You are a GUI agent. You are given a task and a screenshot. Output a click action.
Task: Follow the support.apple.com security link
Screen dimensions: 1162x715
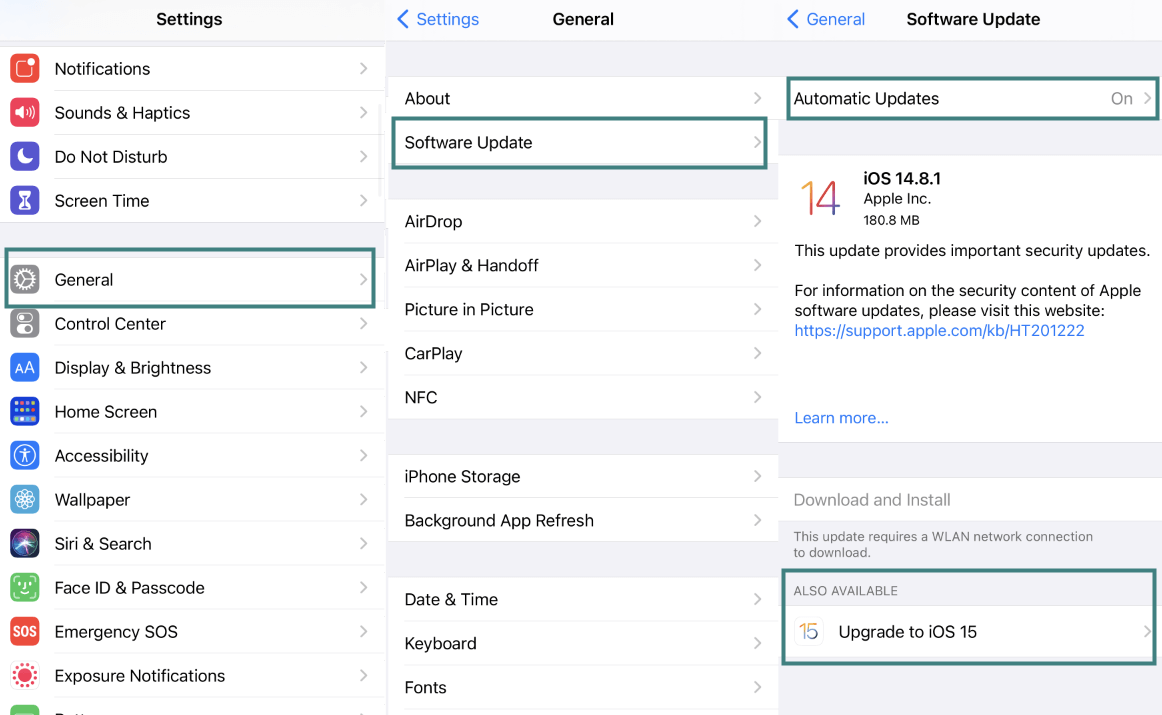tap(938, 330)
